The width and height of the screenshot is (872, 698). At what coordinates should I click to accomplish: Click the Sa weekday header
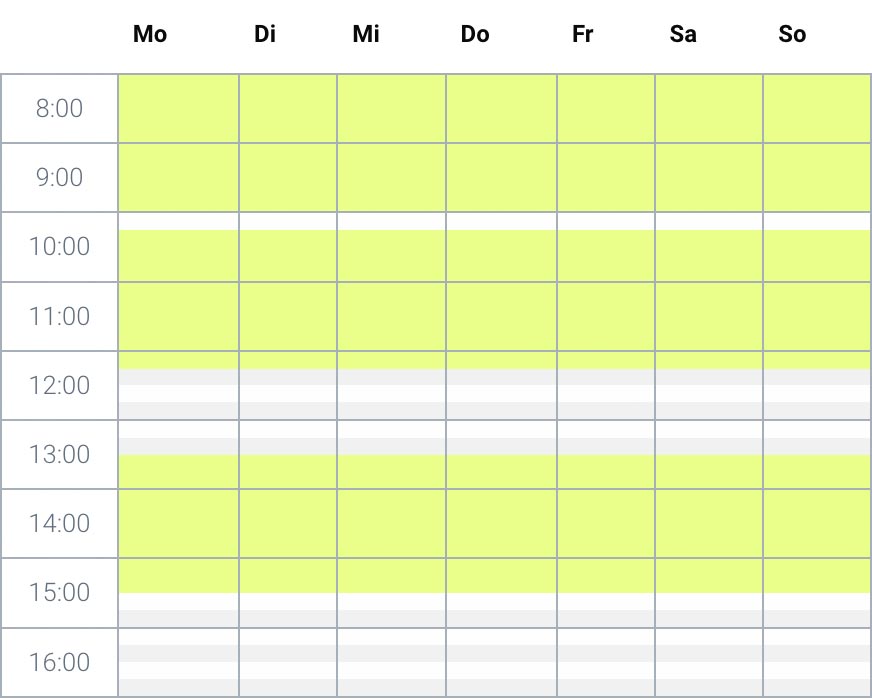tap(683, 35)
